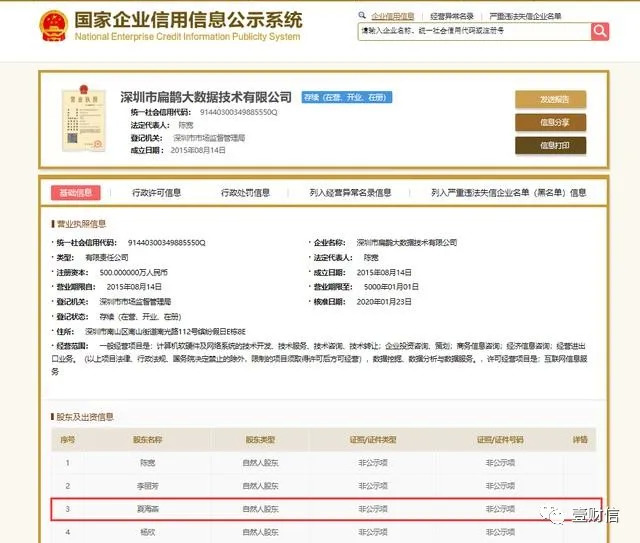This screenshot has width=640, height=543.
Task: Switch to the 列入经营异常名录信息 tab
Action: (x=350, y=193)
